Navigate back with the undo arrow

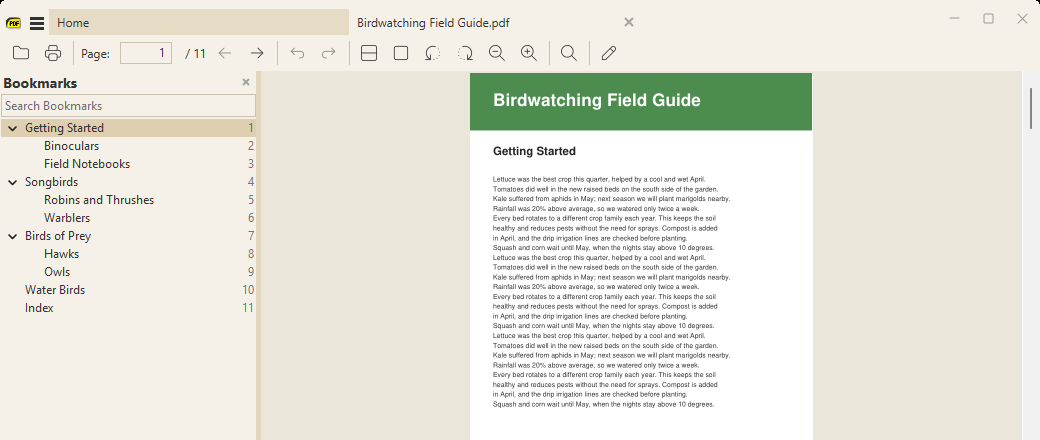coord(298,53)
